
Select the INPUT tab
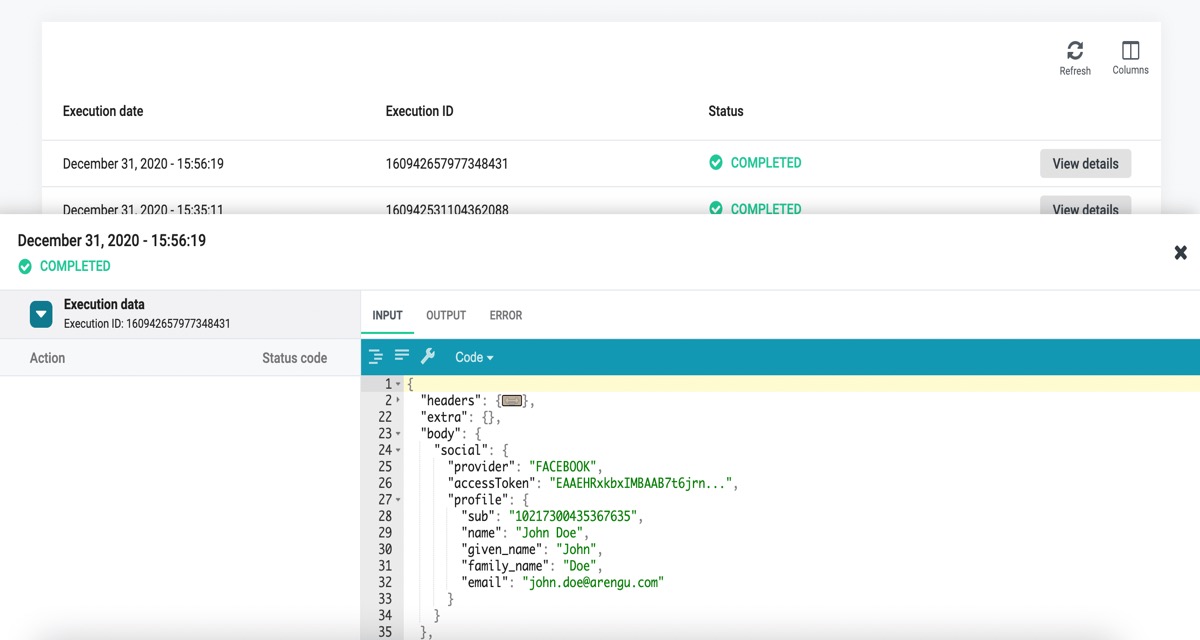[x=387, y=315]
